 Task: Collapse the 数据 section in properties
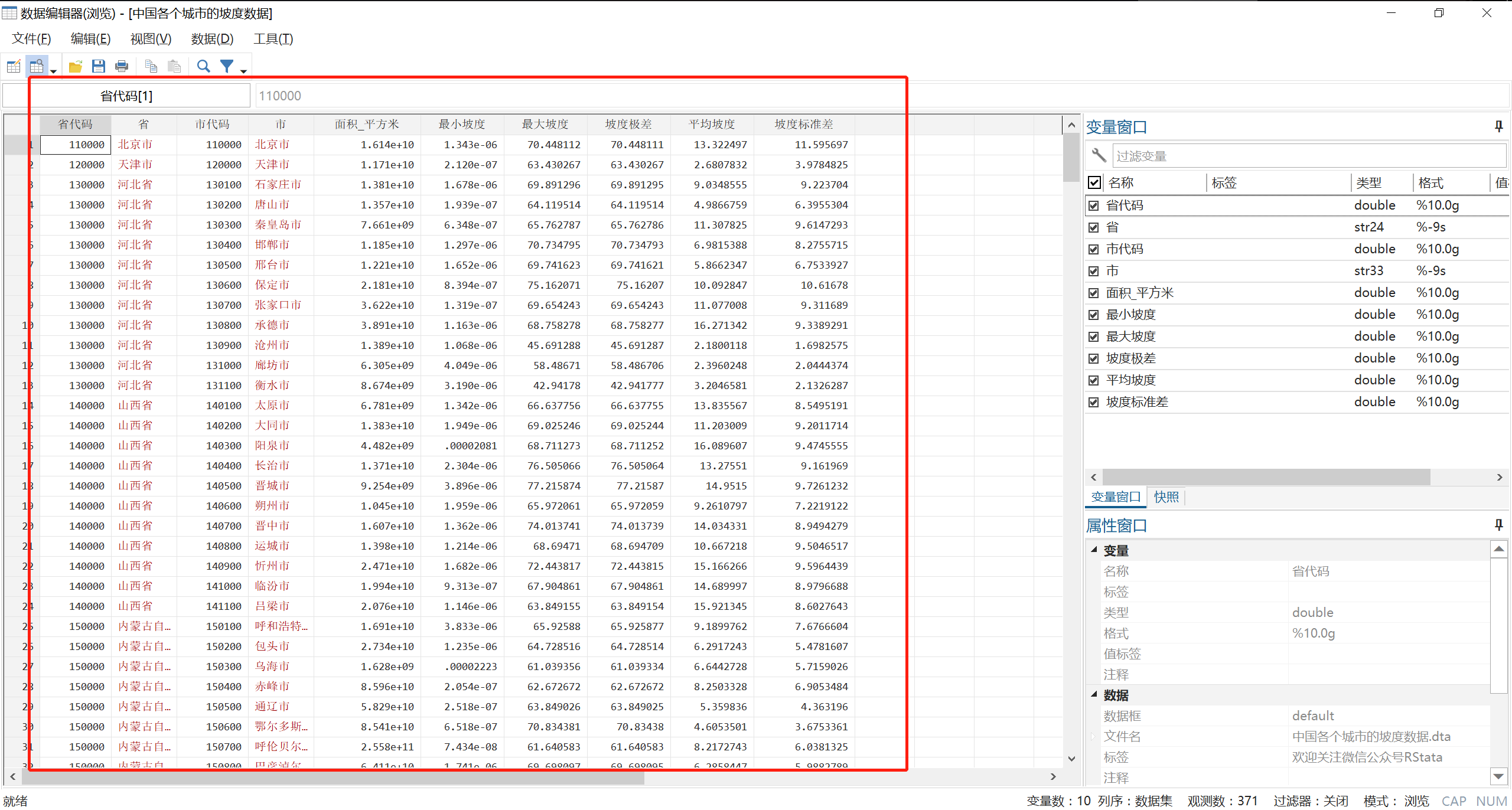(1094, 694)
